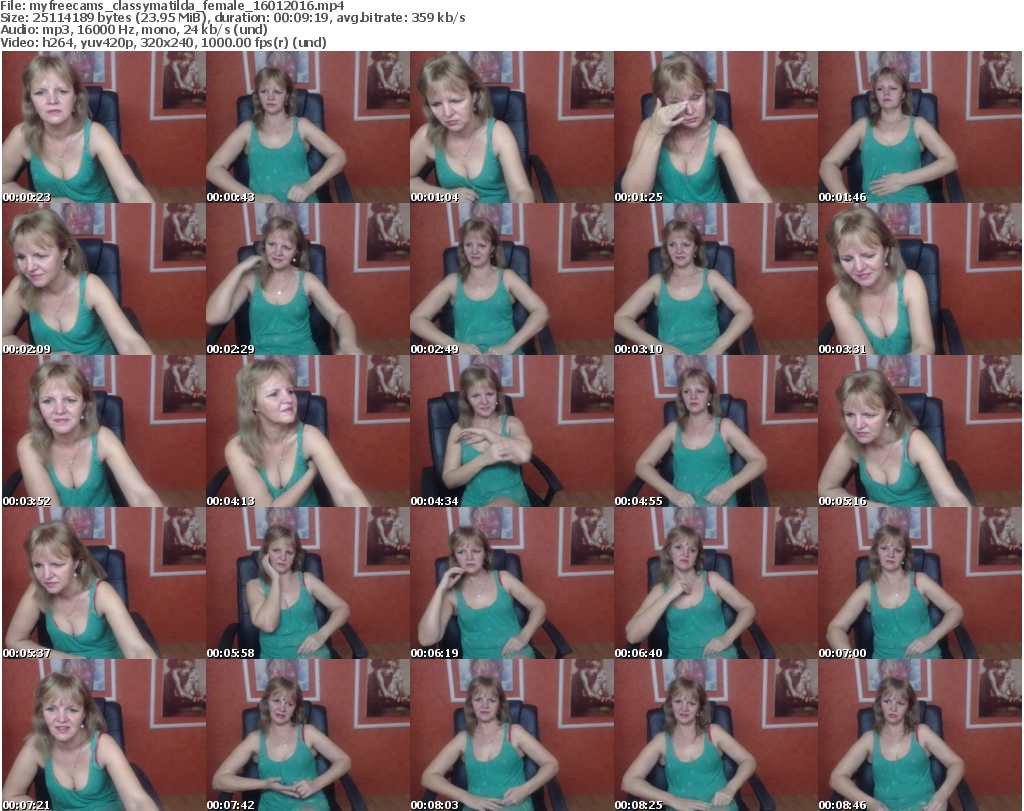This screenshot has width=1024, height=811.
Task: Select the thumbnail stamped 00:08:25
Action: click(x=716, y=735)
